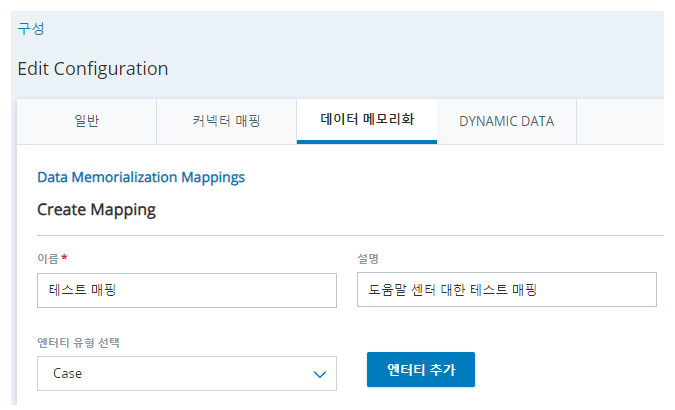The width and height of the screenshot is (675, 410).
Task: Open the 구성 breadcrumb link
Action: click(31, 28)
